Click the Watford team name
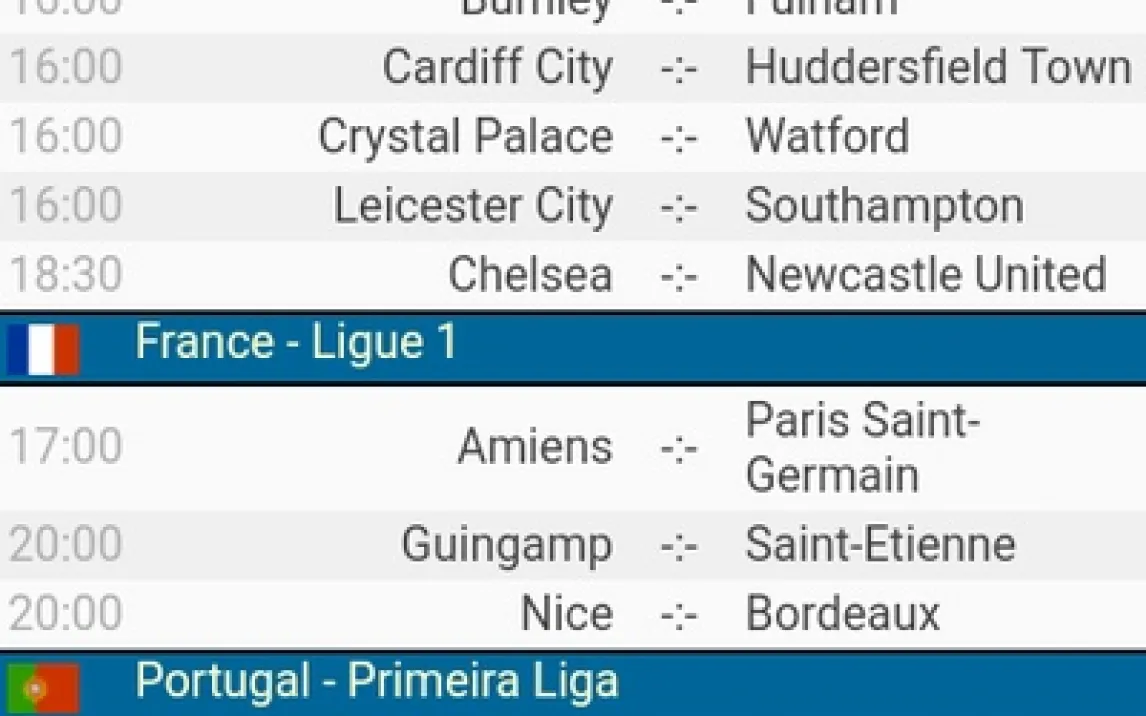1146x716 pixels. click(827, 137)
